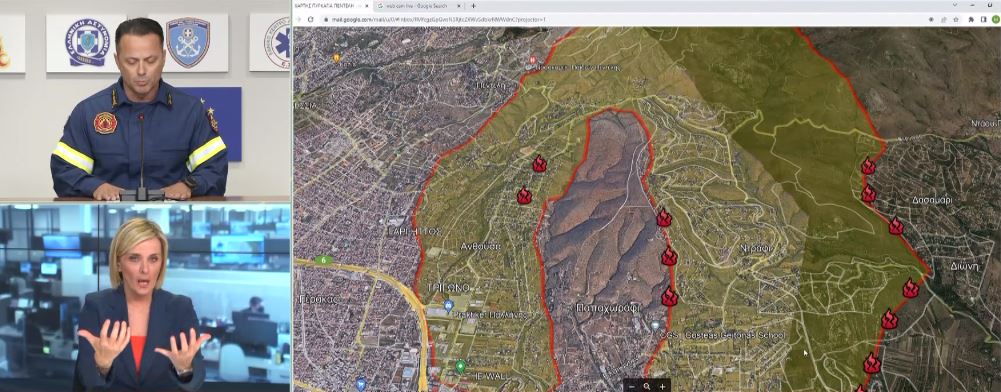1001x392 pixels.
Task: Open the side panel icon in browser toolbar
Action: (x=983, y=19)
